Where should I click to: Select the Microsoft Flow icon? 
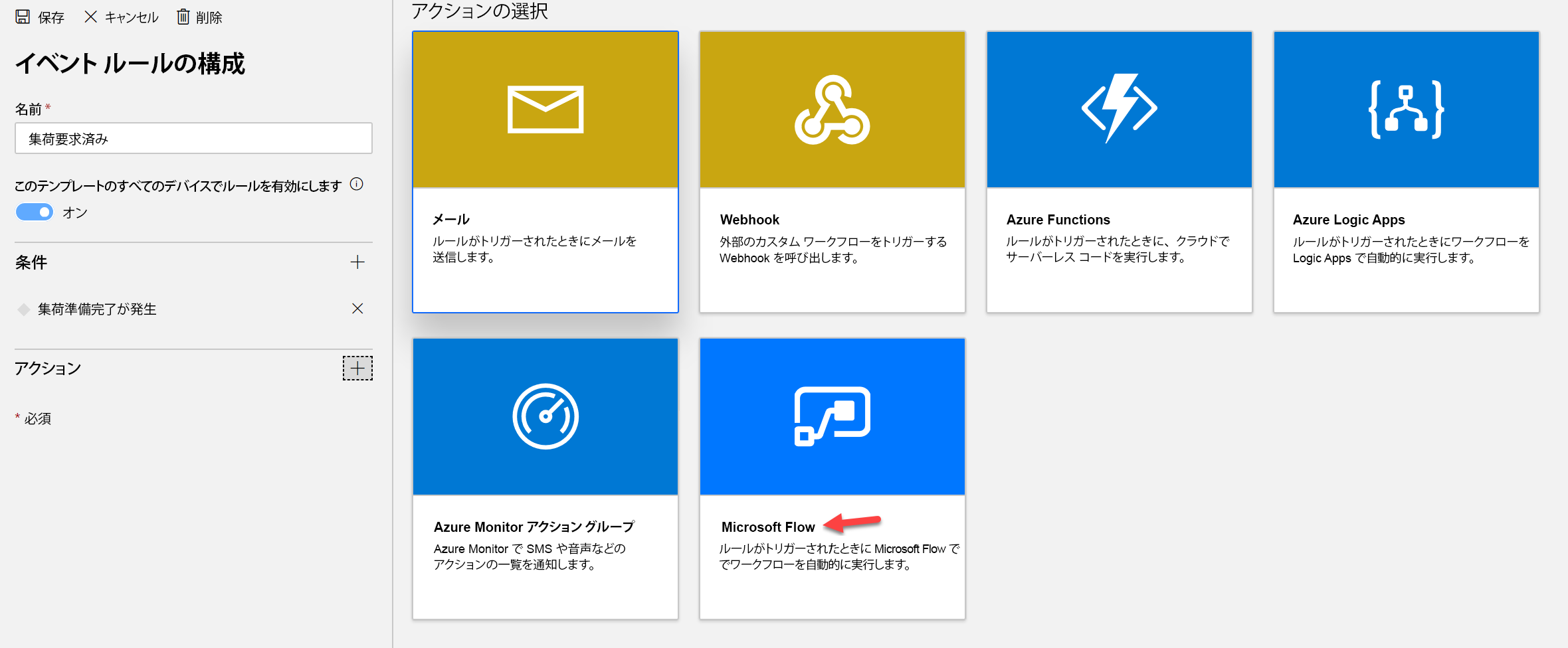tap(833, 416)
